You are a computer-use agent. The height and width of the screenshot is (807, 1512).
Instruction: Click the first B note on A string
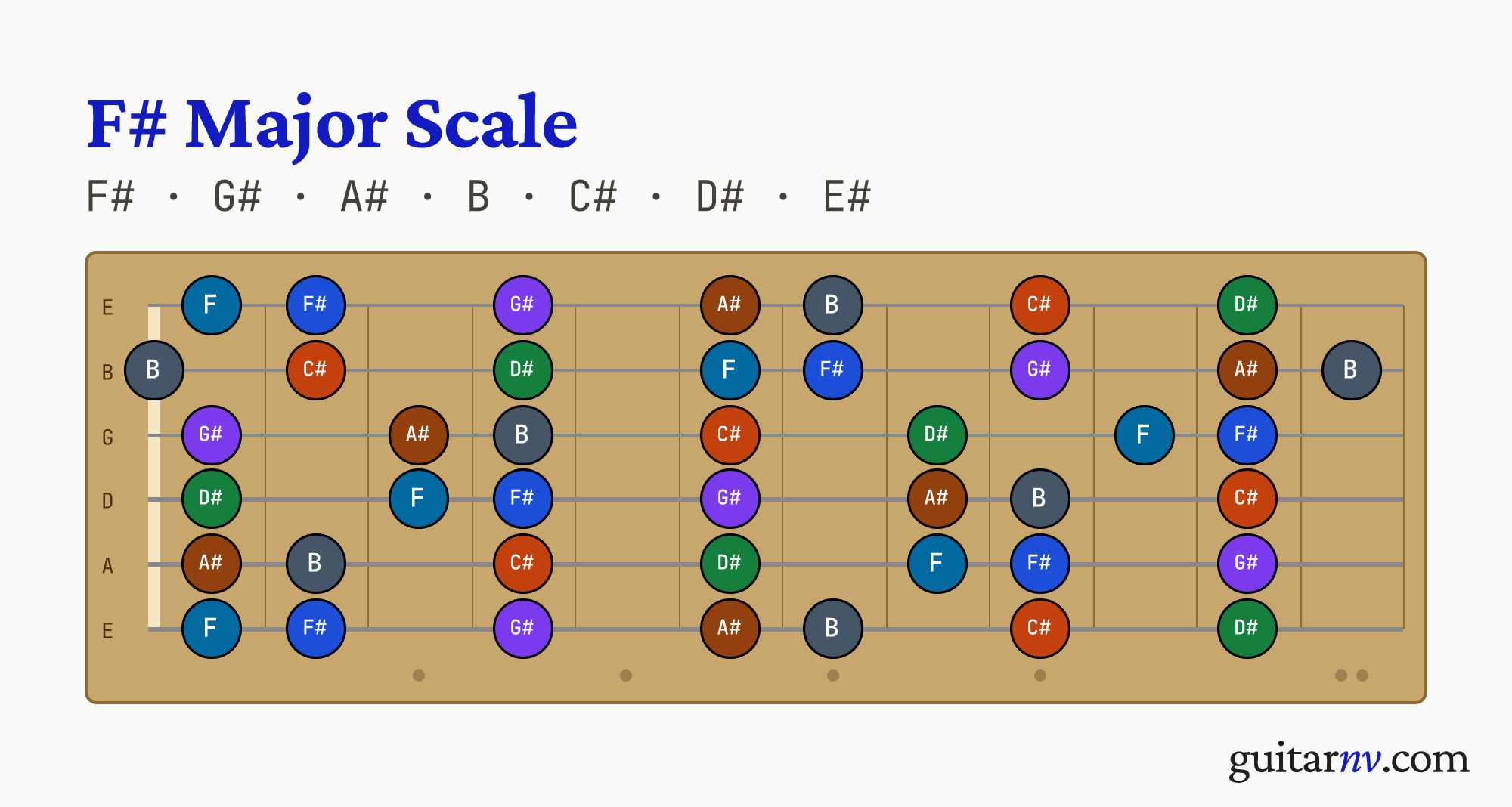316,564
